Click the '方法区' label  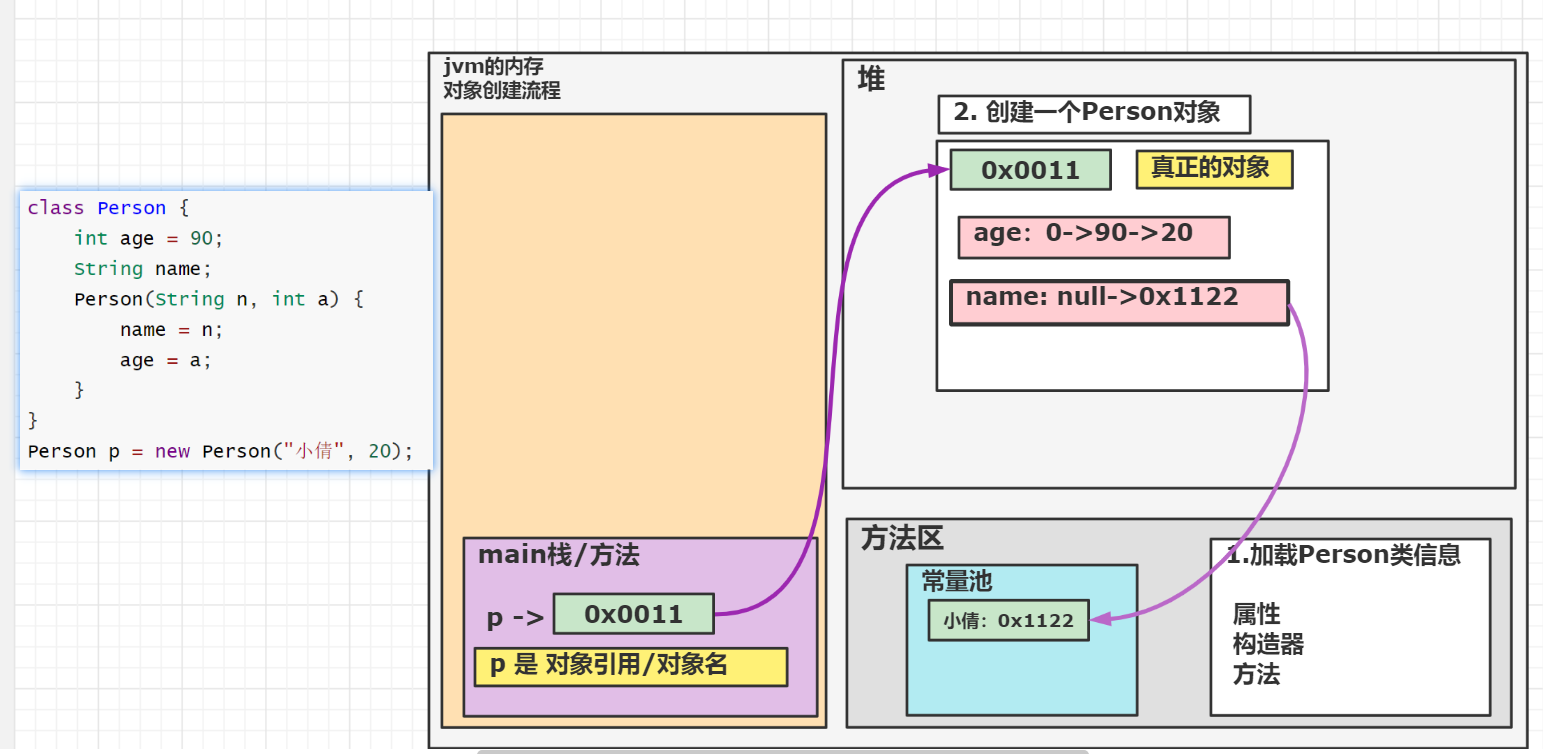click(902, 539)
